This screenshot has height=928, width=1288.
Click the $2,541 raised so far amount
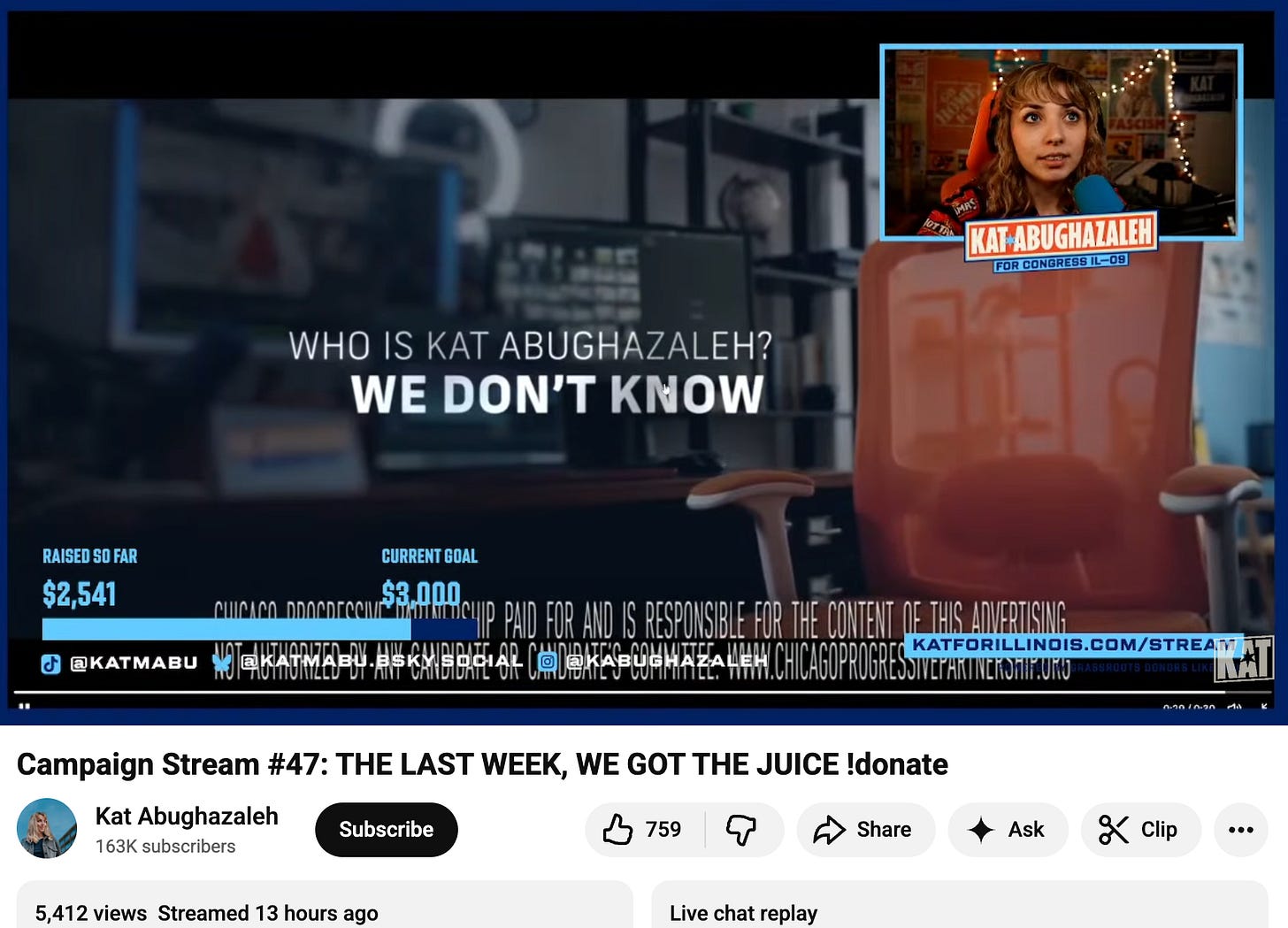point(80,594)
